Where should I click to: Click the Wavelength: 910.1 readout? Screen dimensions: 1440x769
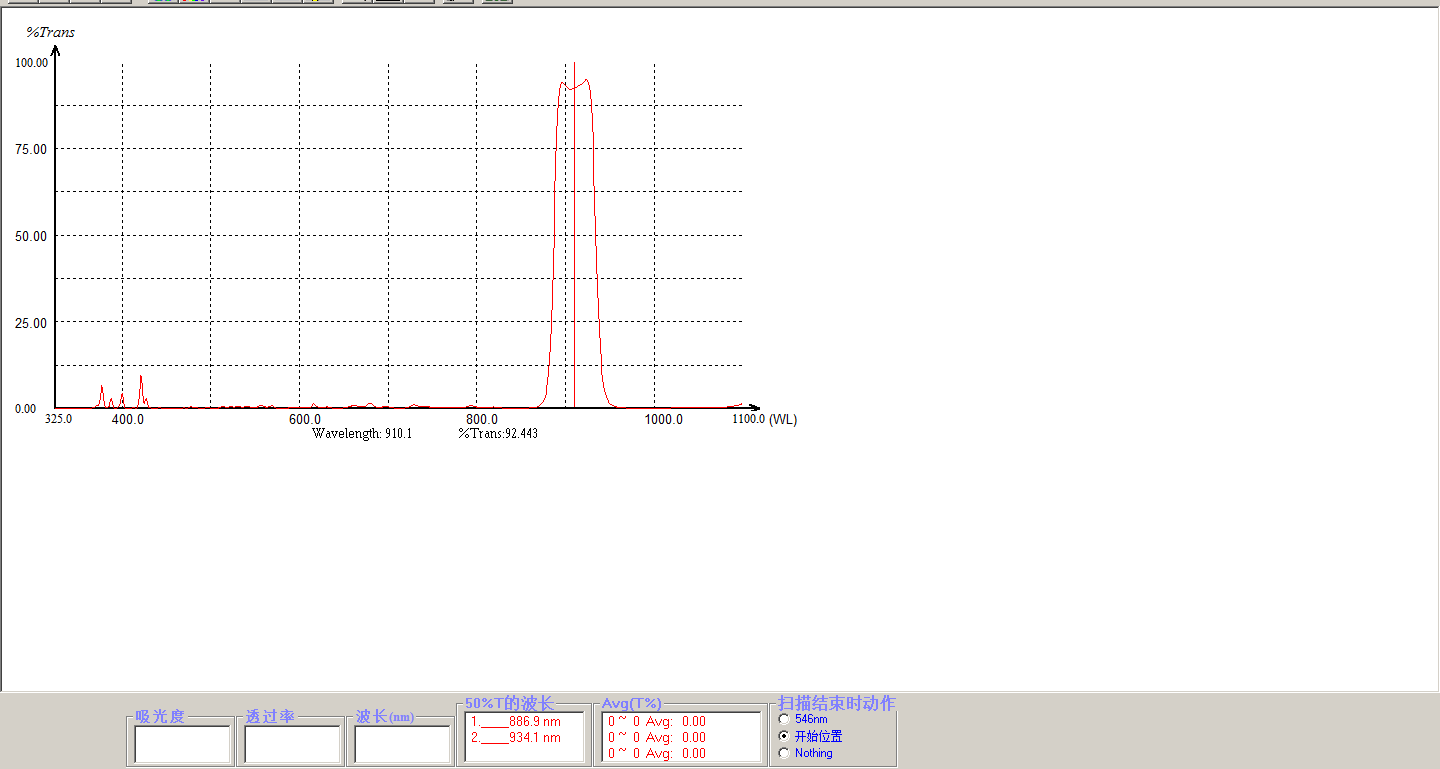[x=362, y=434]
